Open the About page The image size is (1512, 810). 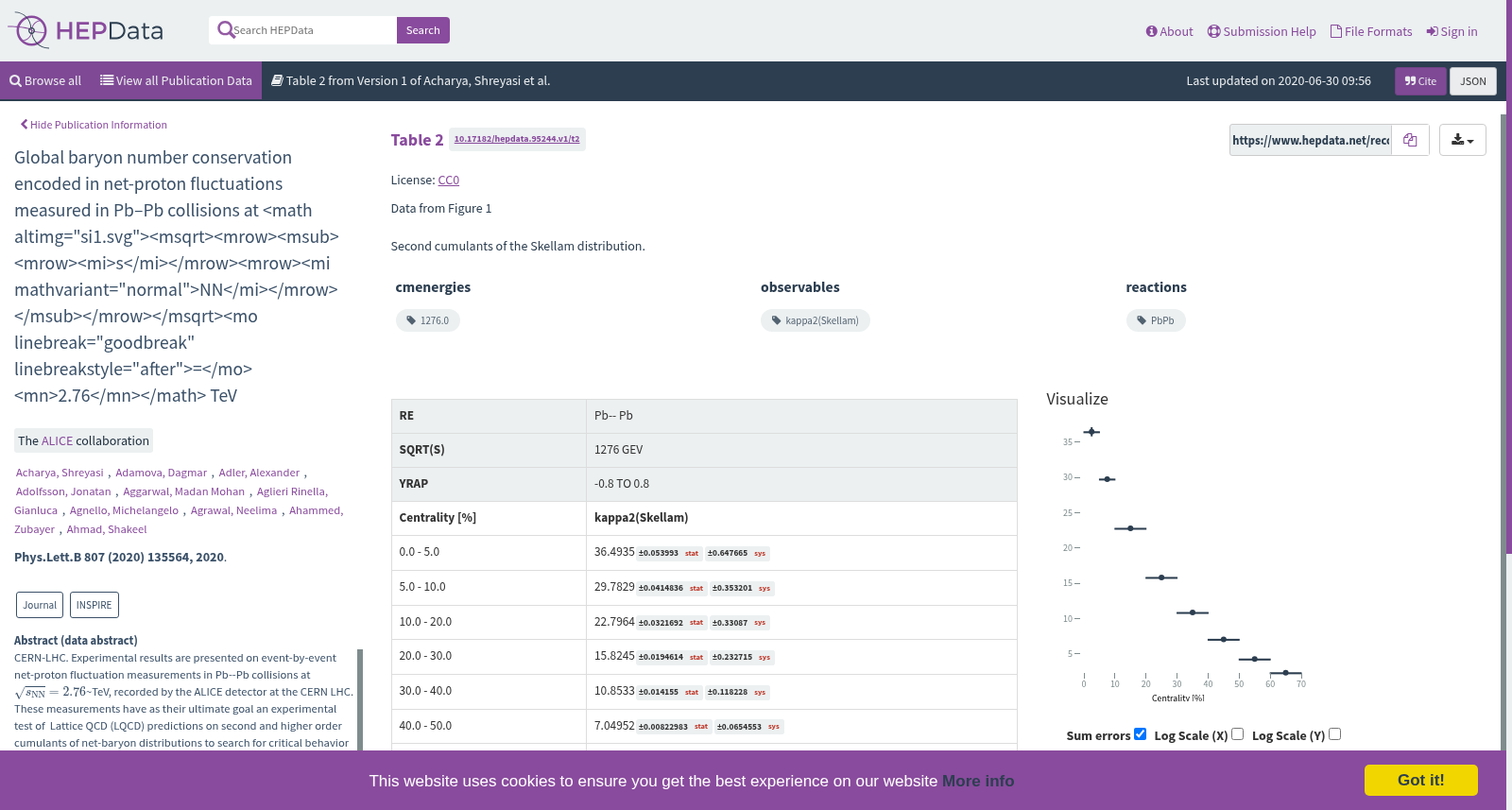[x=1169, y=31]
